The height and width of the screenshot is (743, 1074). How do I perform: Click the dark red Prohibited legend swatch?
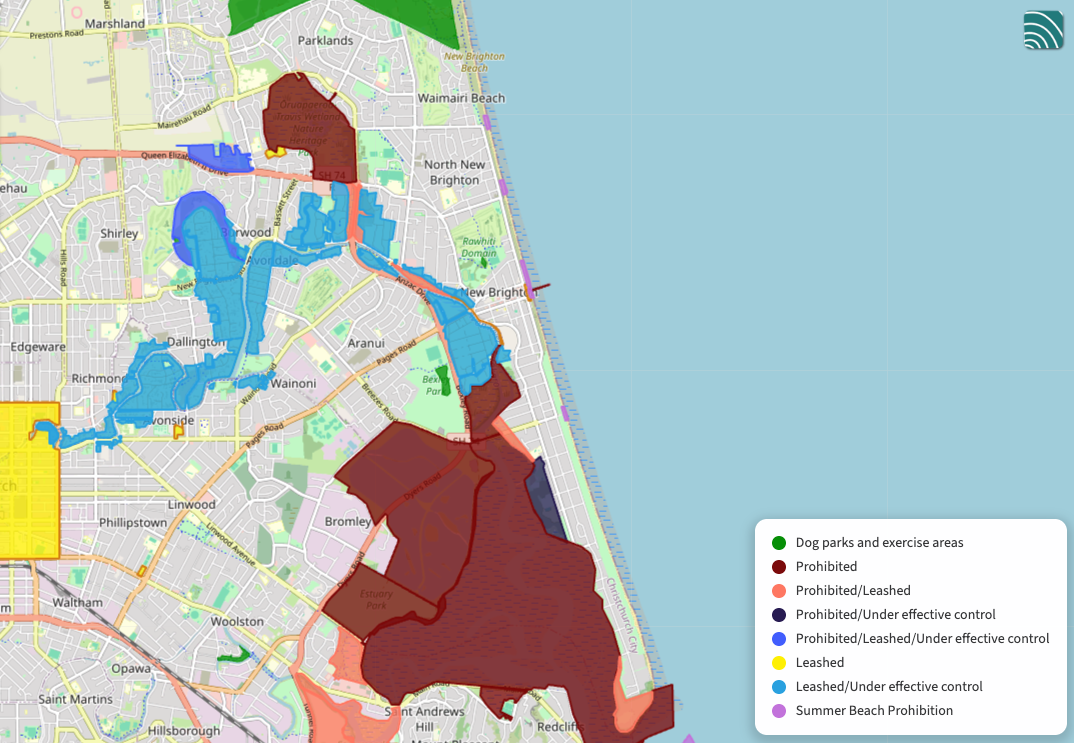click(779, 567)
